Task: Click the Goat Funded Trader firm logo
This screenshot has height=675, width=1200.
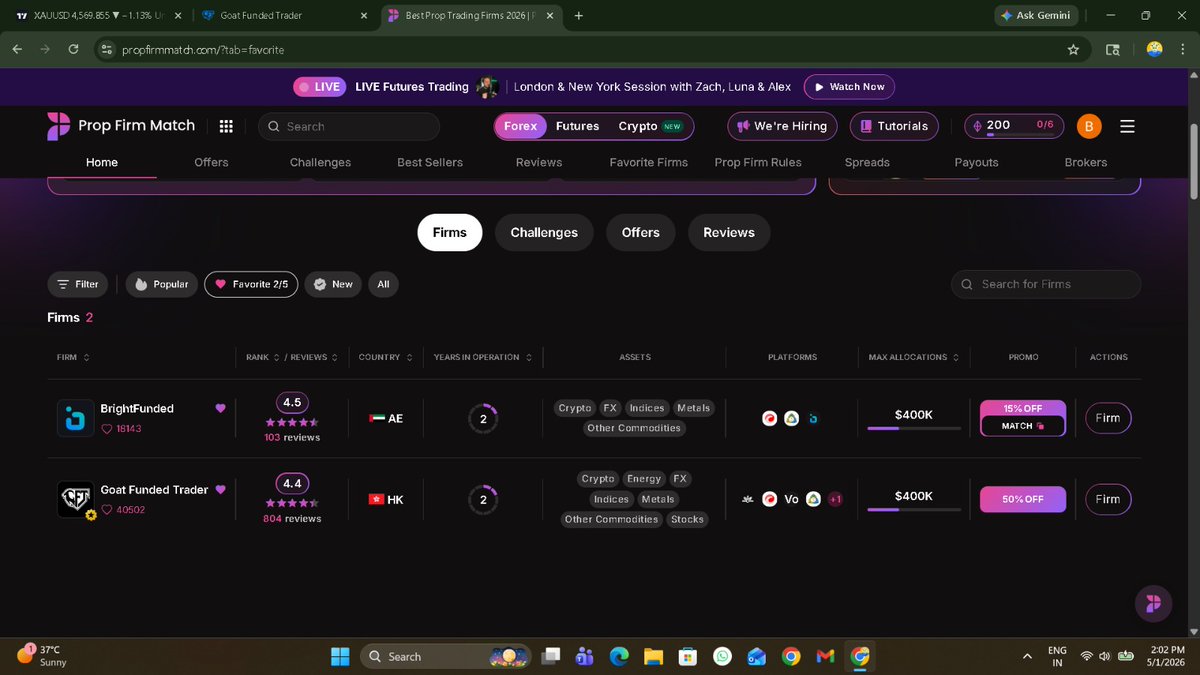Action: 75,499
